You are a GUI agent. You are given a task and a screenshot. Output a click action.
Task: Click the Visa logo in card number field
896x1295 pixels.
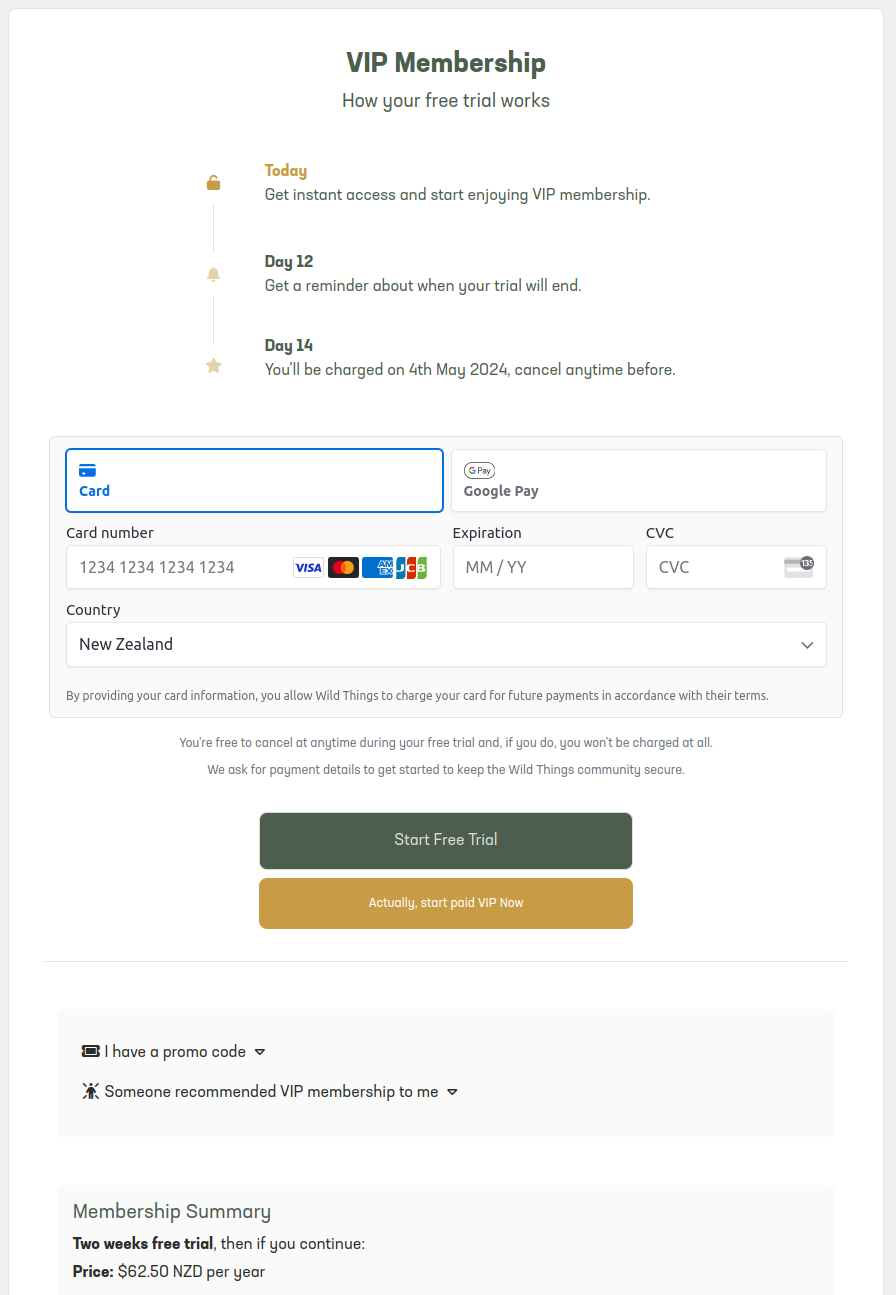coord(308,567)
